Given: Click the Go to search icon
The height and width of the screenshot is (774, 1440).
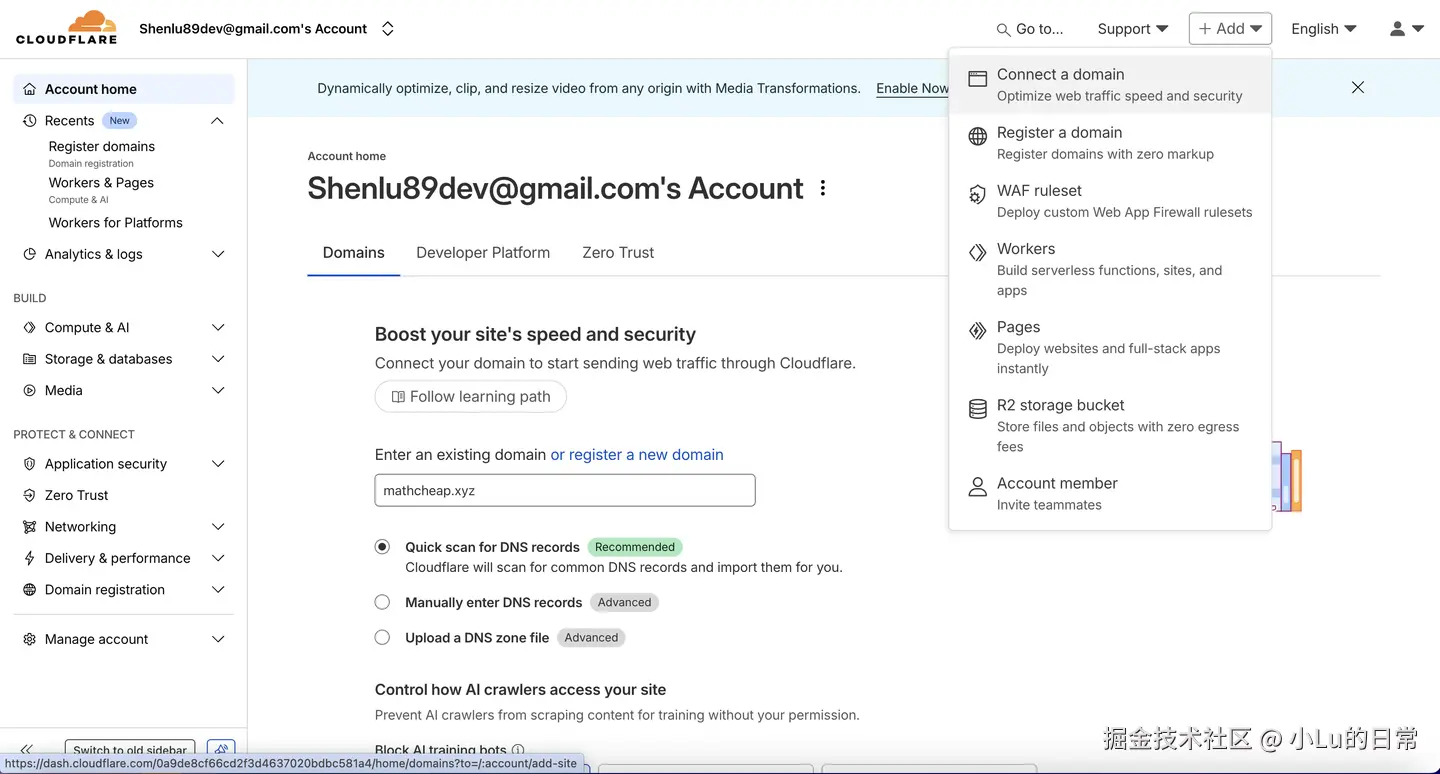Looking at the screenshot, I should tap(1003, 30).
